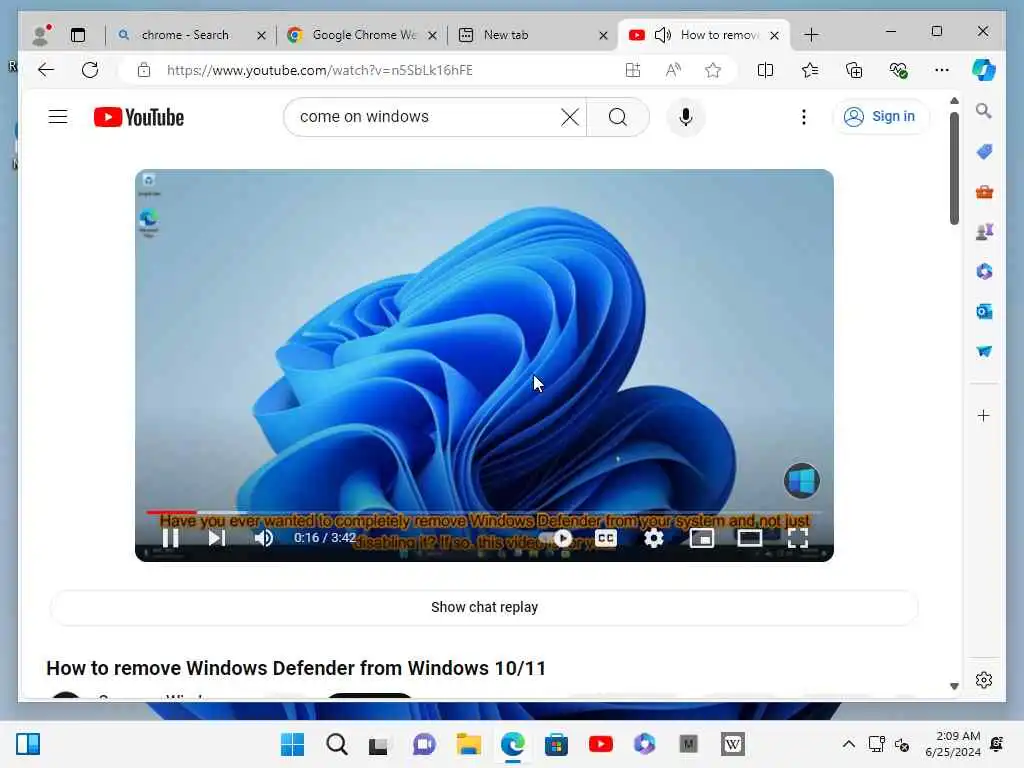Open a new browser tab plus
This screenshot has width=1024, height=768.
(811, 35)
